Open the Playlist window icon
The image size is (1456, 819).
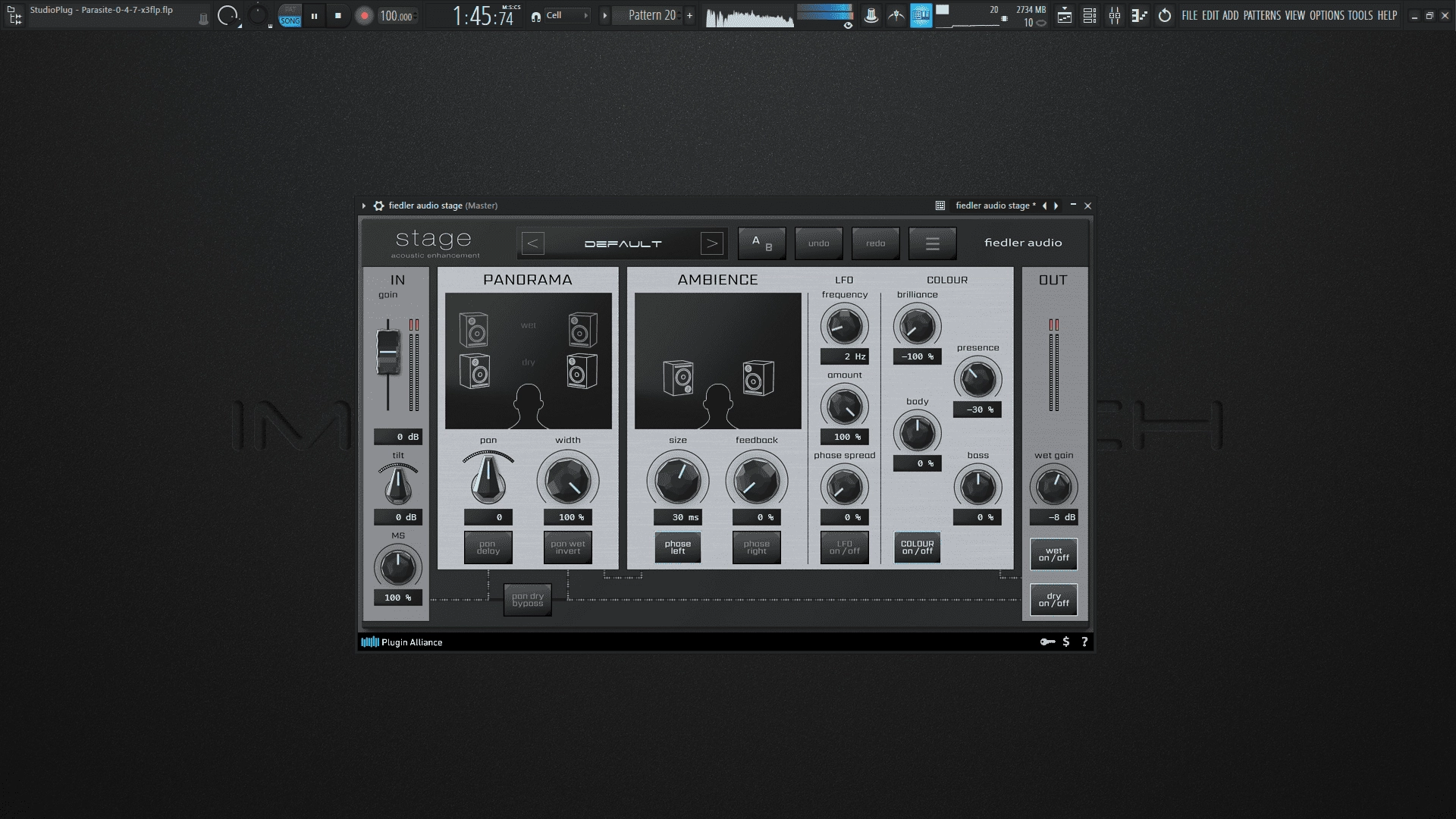click(1065, 15)
